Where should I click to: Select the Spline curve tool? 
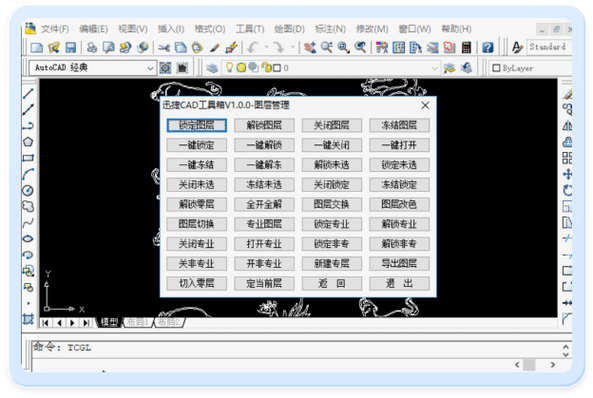28,222
